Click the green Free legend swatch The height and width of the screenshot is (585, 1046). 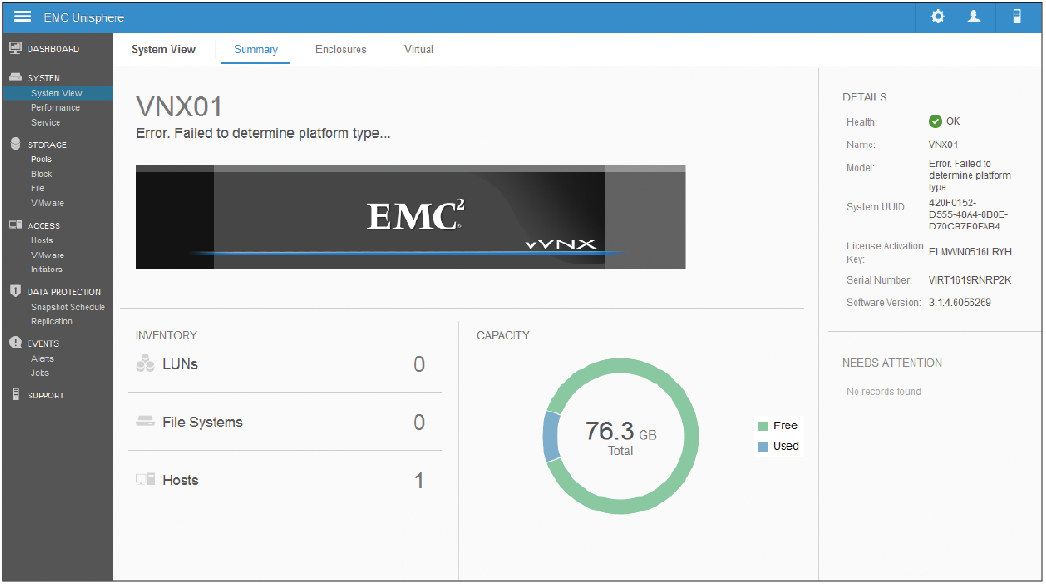tap(762, 426)
